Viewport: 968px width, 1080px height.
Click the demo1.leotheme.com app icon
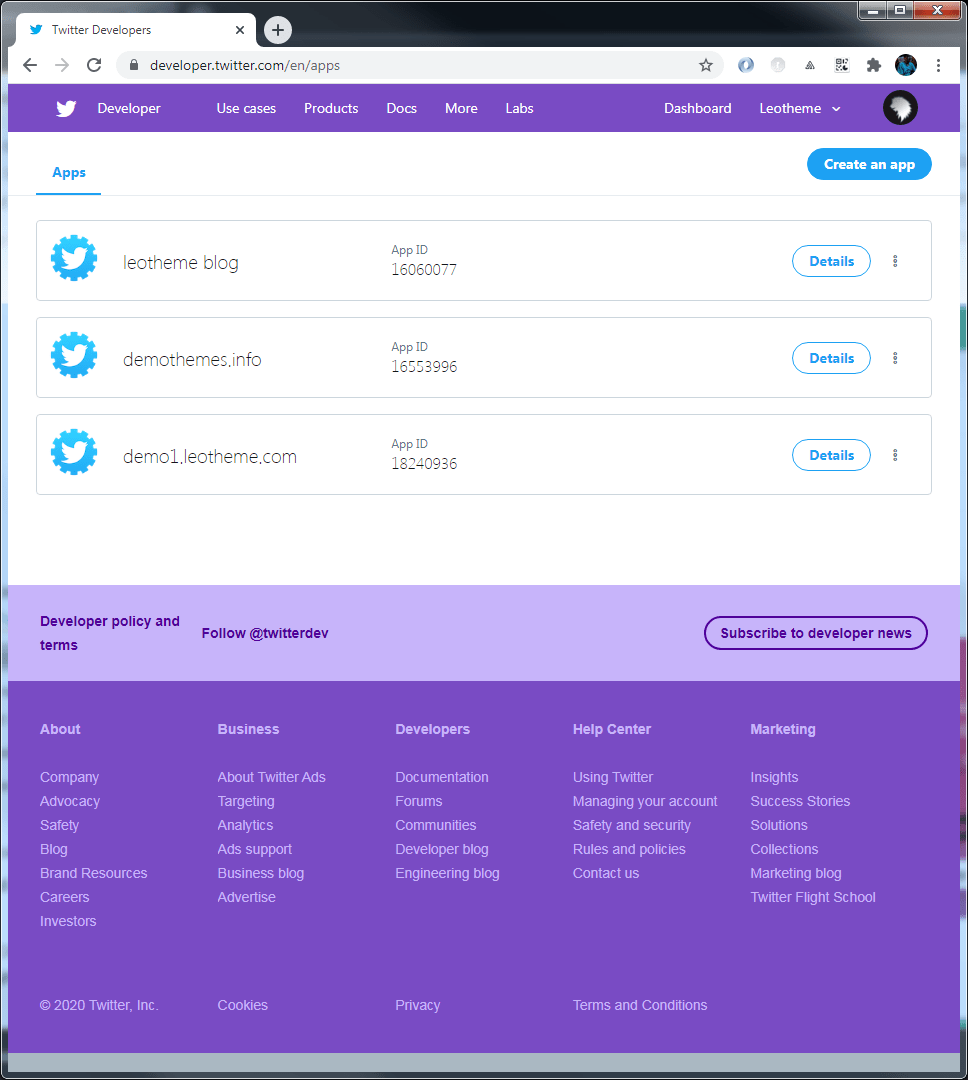pos(74,452)
